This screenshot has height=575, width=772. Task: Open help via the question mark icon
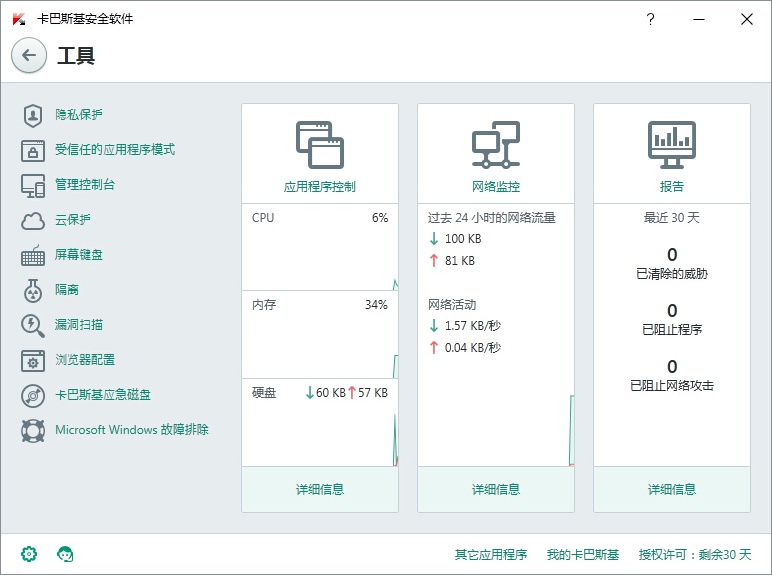click(x=650, y=19)
